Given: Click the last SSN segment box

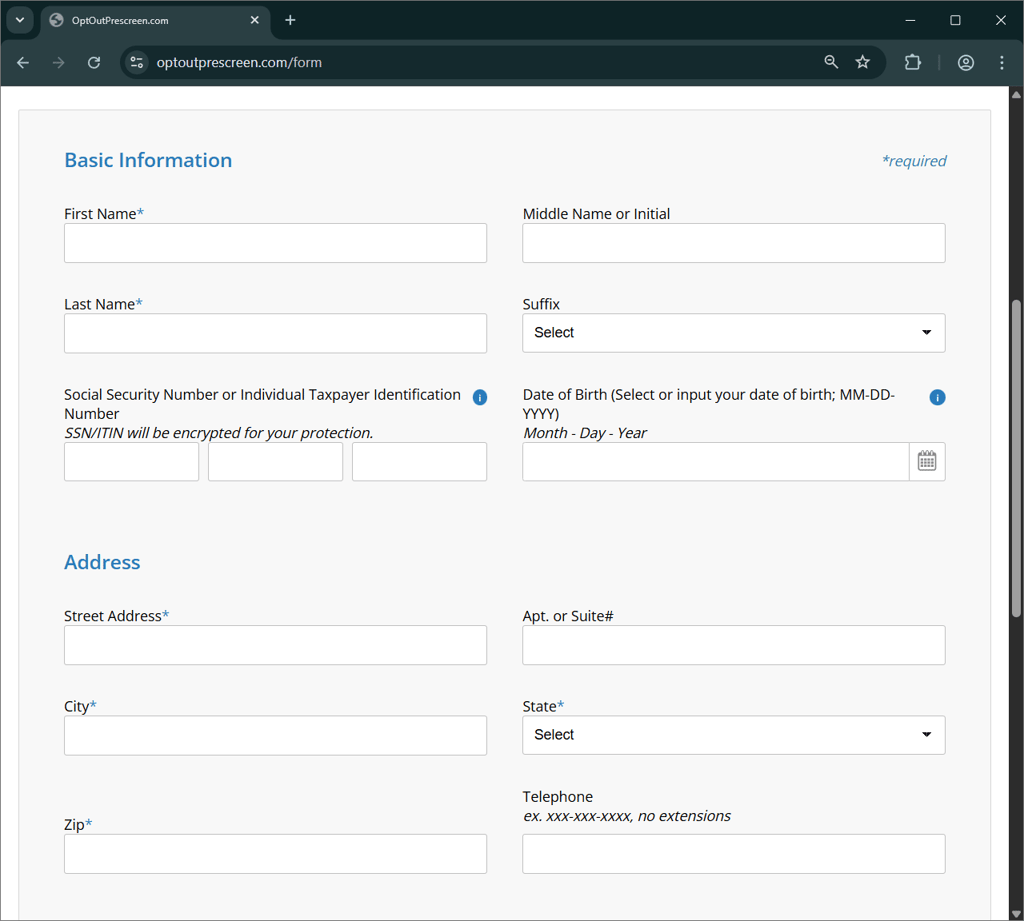Looking at the screenshot, I should (x=419, y=462).
